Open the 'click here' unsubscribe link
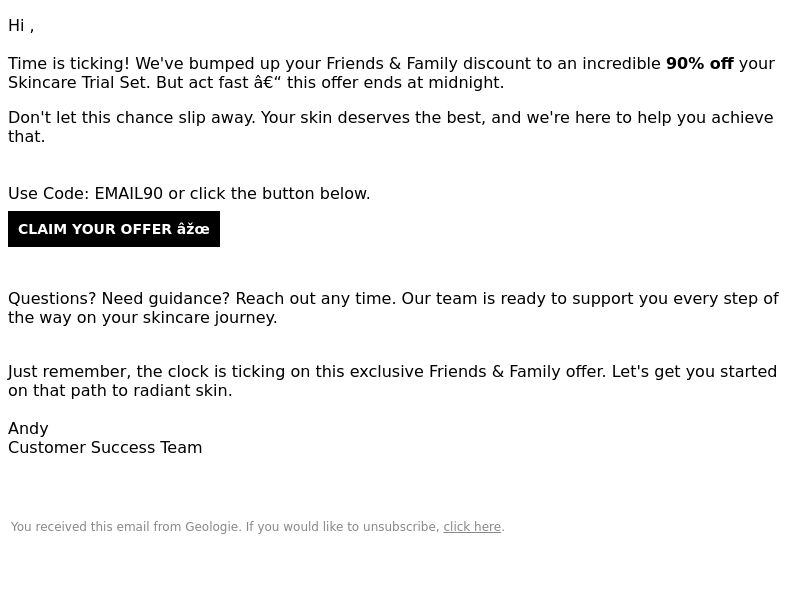Screen dimensions: 800x600 (x=472, y=527)
